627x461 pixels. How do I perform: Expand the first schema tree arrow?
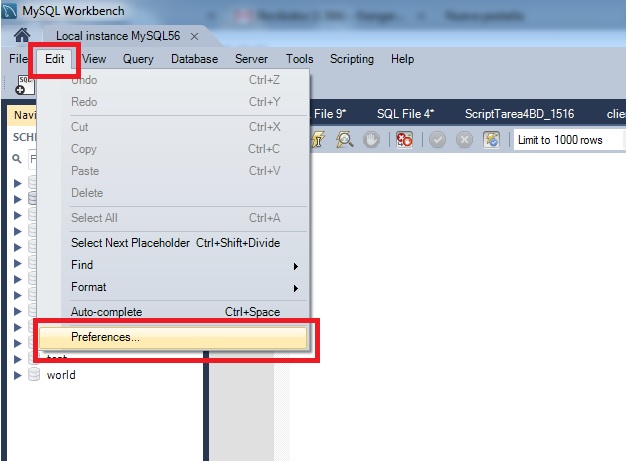(17, 183)
